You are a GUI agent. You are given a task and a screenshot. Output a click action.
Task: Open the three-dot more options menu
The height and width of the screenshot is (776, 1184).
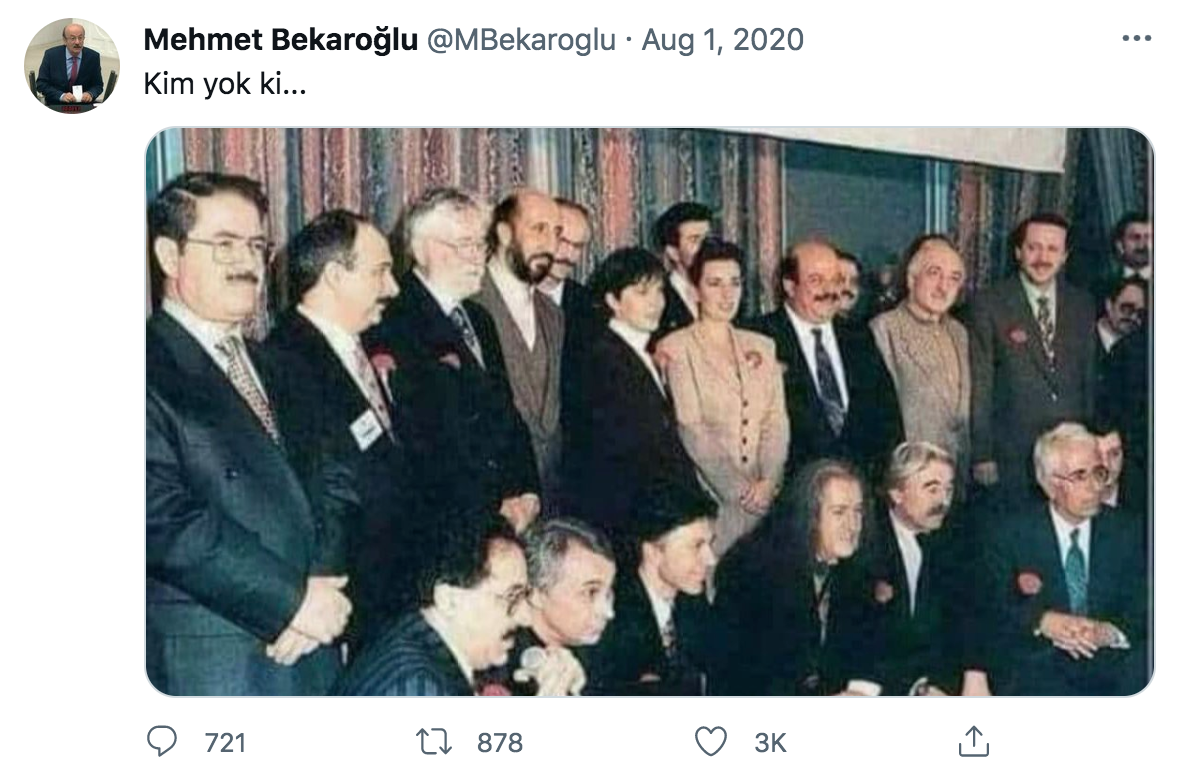[1136, 38]
